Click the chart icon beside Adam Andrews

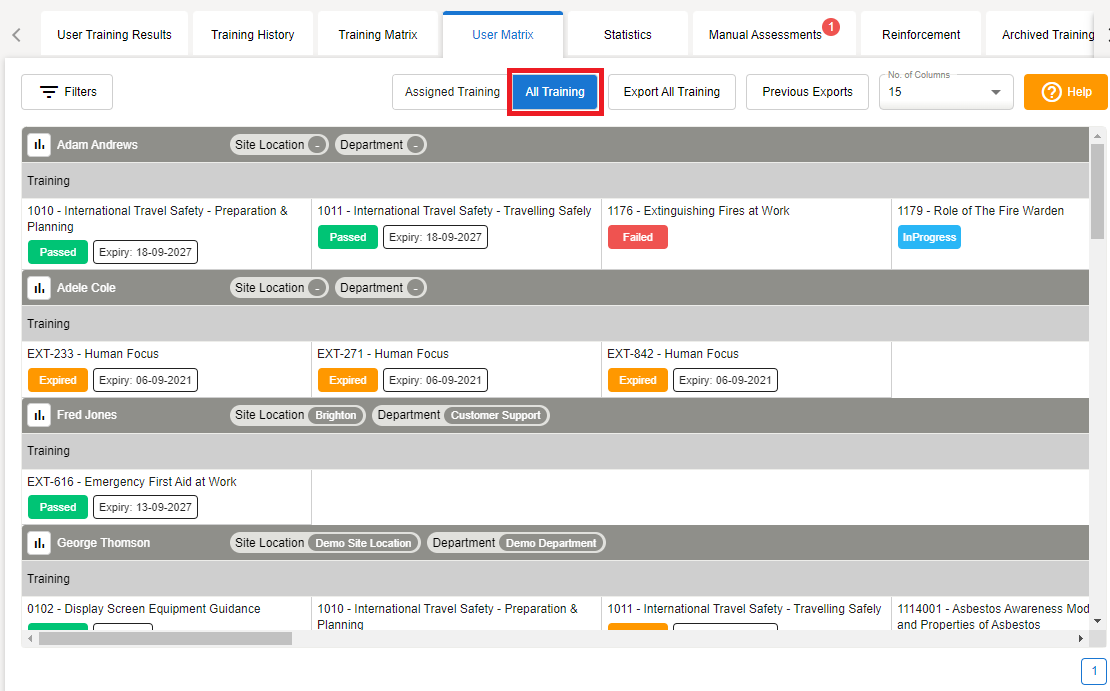coord(39,145)
